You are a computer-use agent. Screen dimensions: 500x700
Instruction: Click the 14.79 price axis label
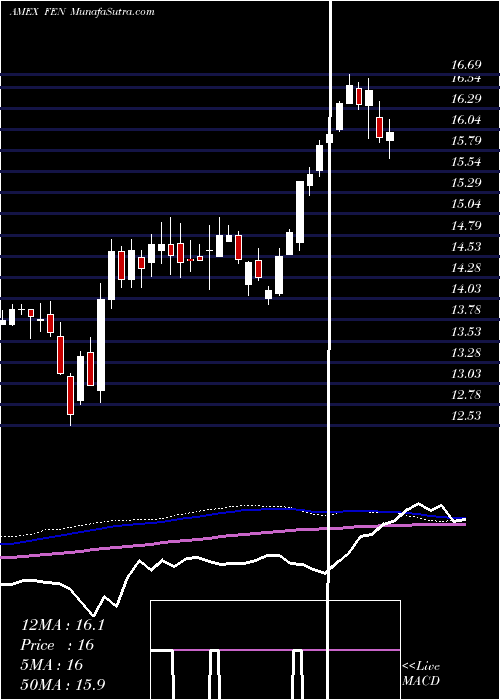point(466,226)
